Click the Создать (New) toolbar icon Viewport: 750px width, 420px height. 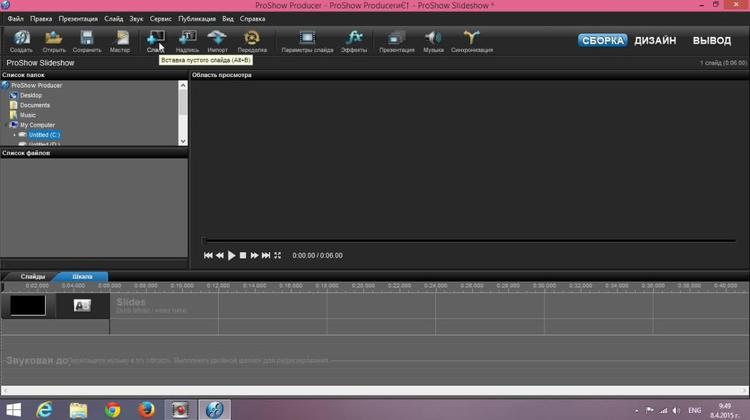tap(21, 41)
